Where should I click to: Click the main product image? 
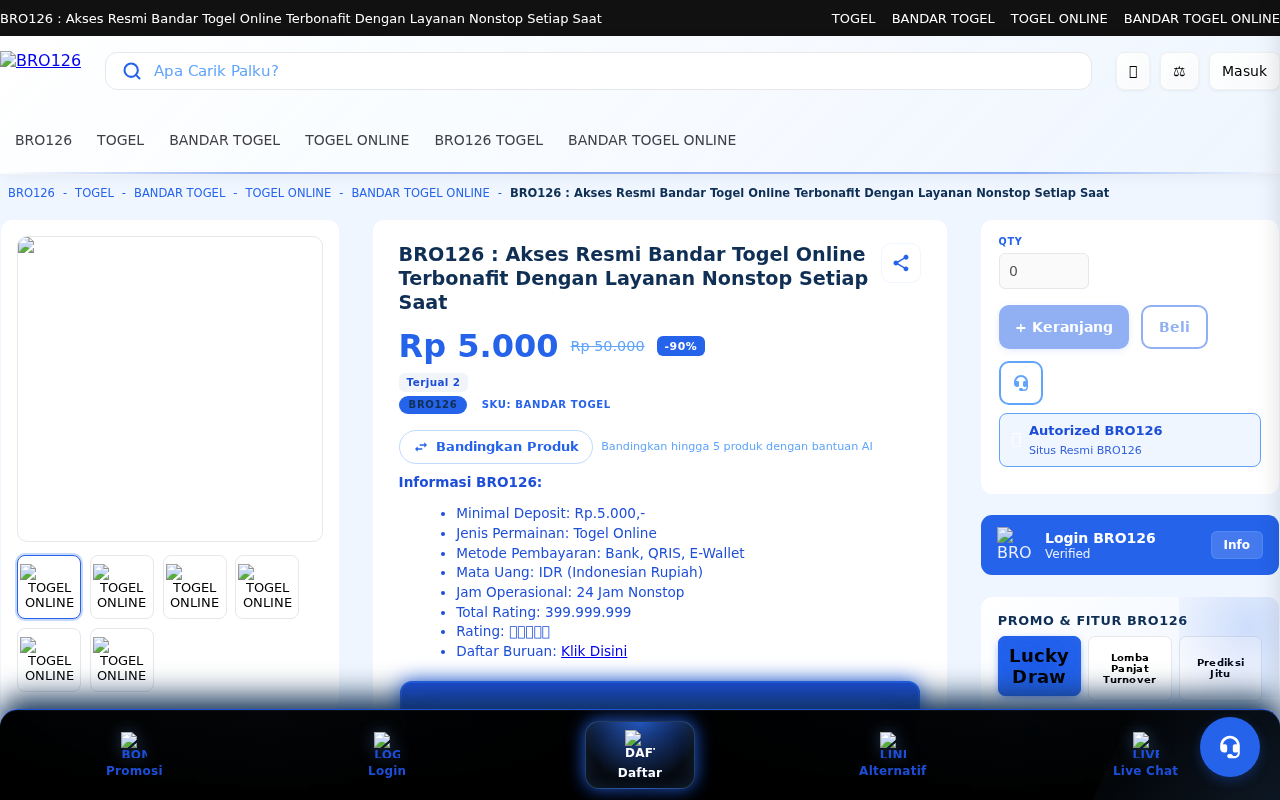(170, 389)
